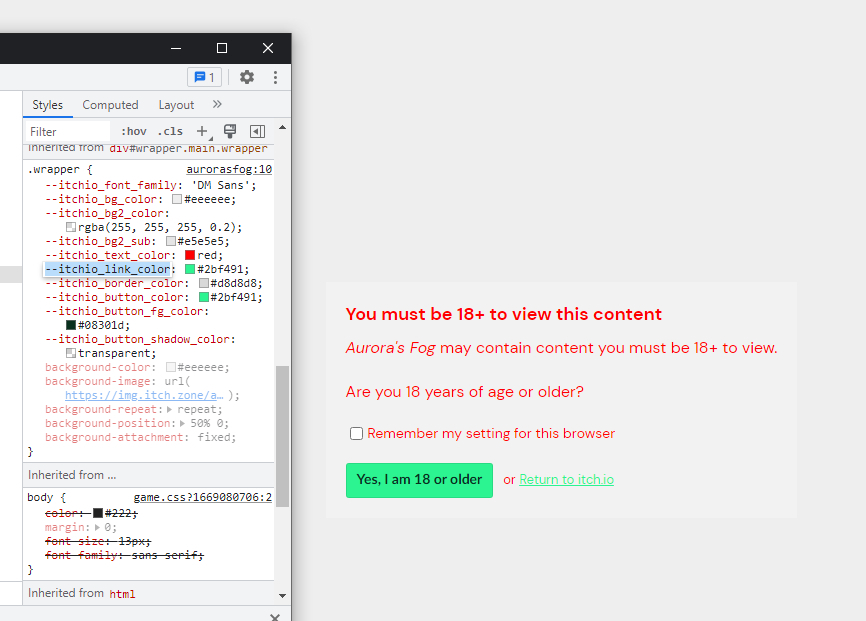
Task: Toggle the .cls class editor
Action: pyautogui.click(x=170, y=131)
